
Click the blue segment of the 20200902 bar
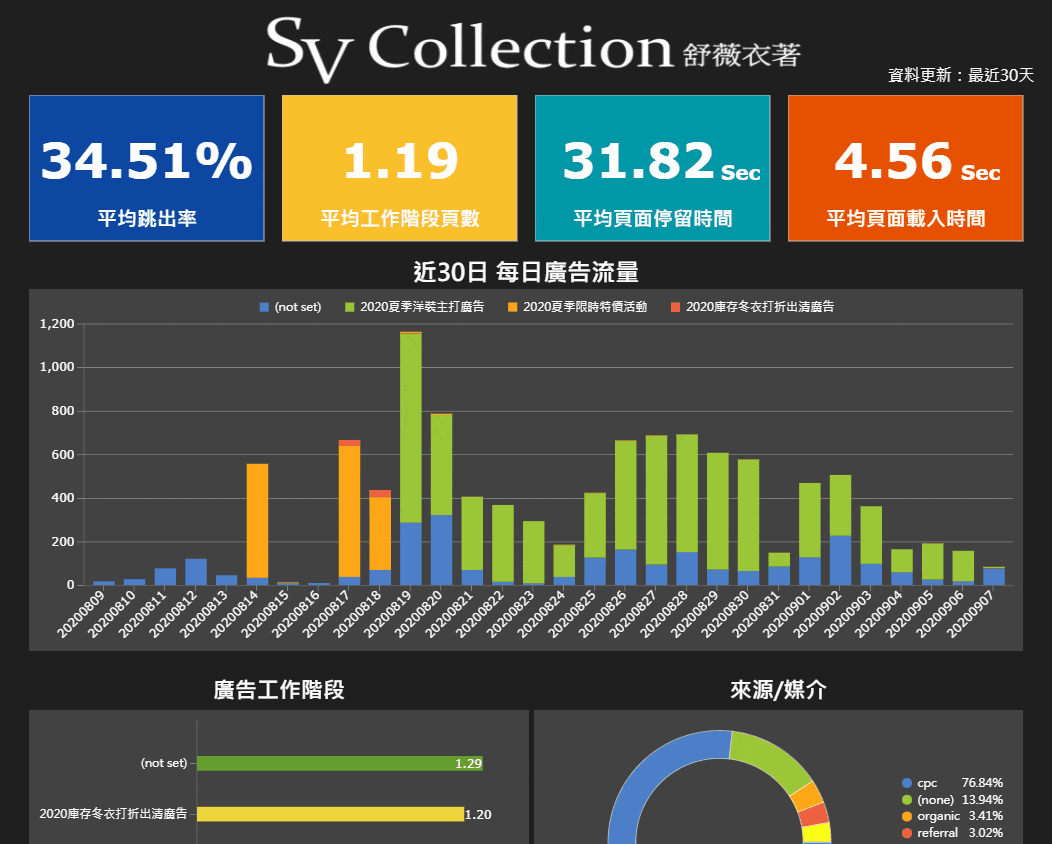[841, 560]
